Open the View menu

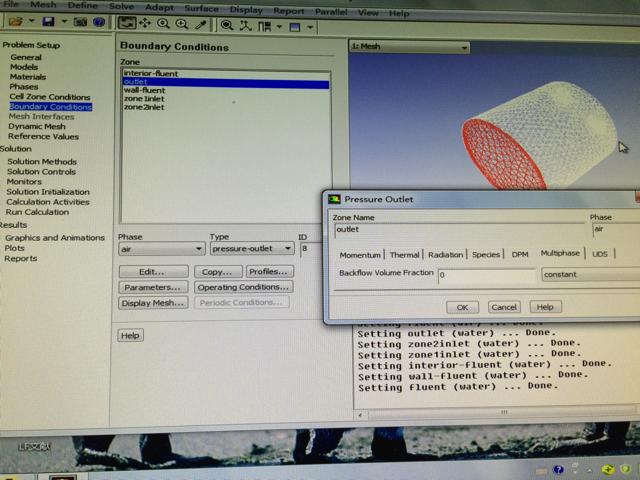click(368, 13)
